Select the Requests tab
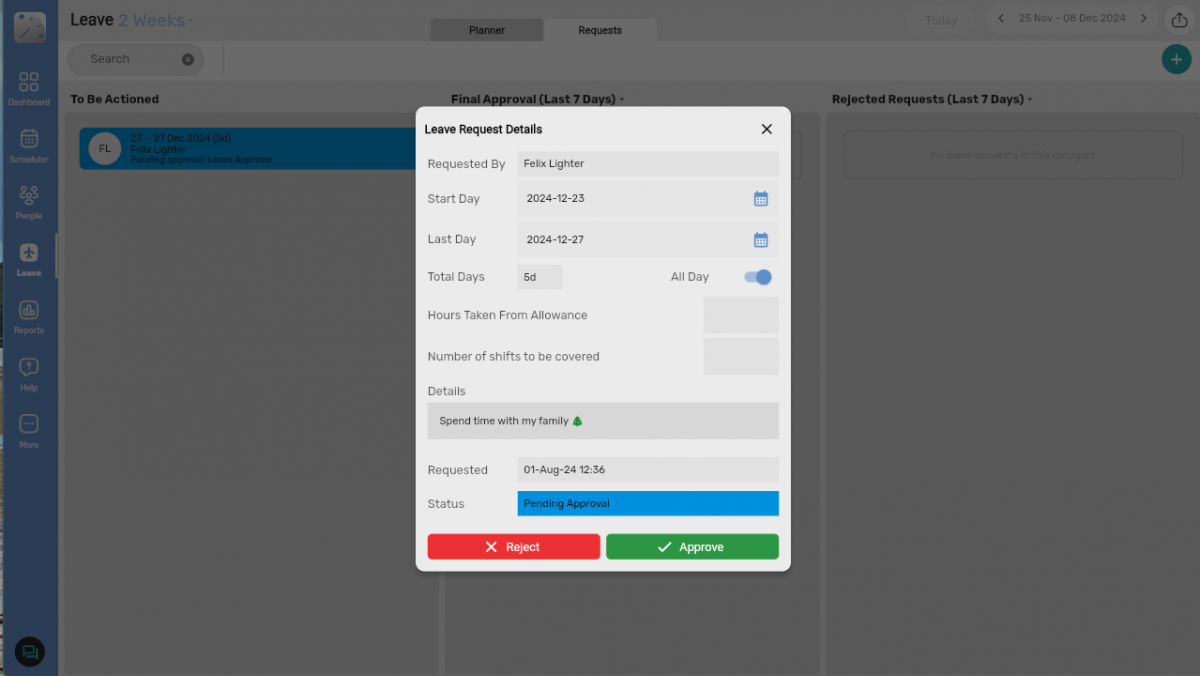This screenshot has width=1200, height=676. (x=600, y=30)
